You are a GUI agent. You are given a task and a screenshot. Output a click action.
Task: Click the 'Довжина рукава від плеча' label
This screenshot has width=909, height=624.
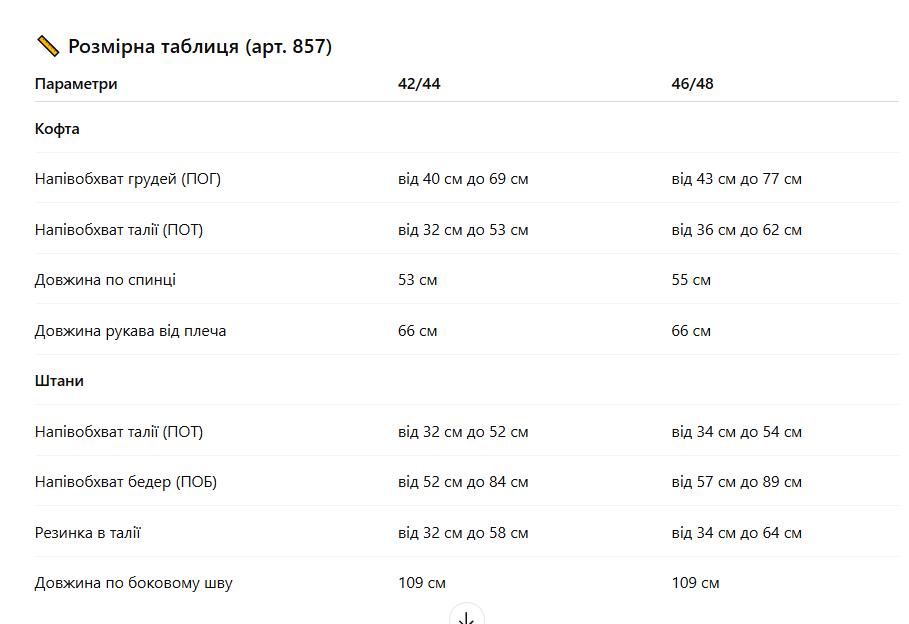(x=130, y=331)
